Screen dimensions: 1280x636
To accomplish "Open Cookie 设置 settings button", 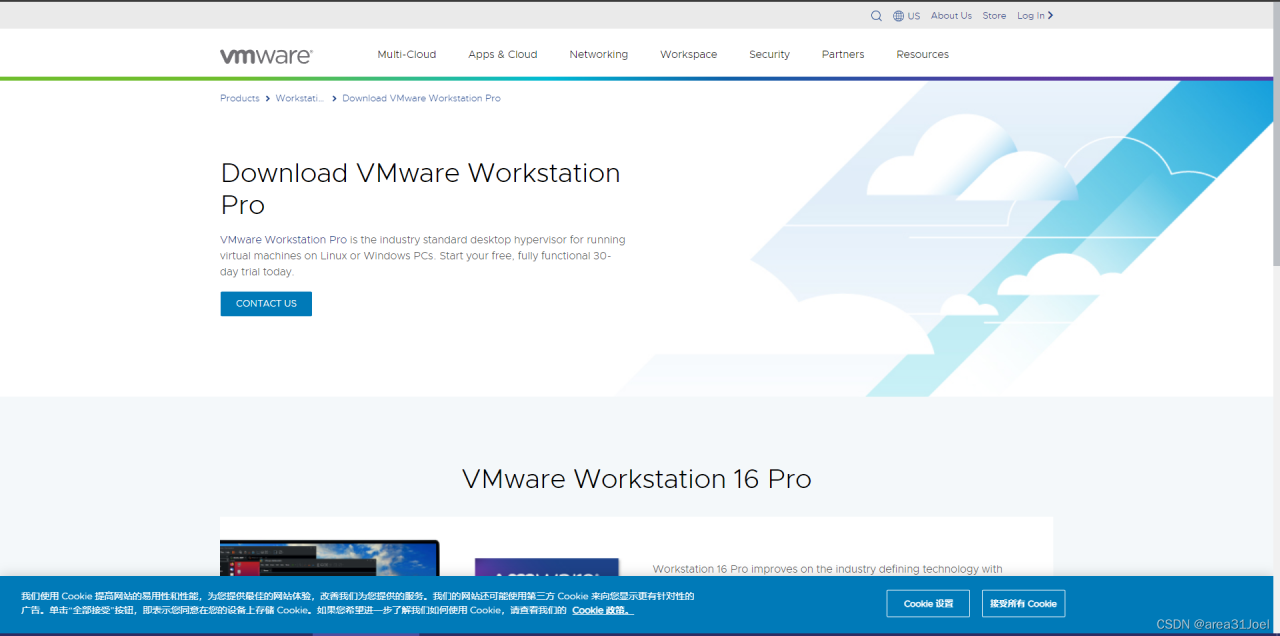I will coord(928,604).
